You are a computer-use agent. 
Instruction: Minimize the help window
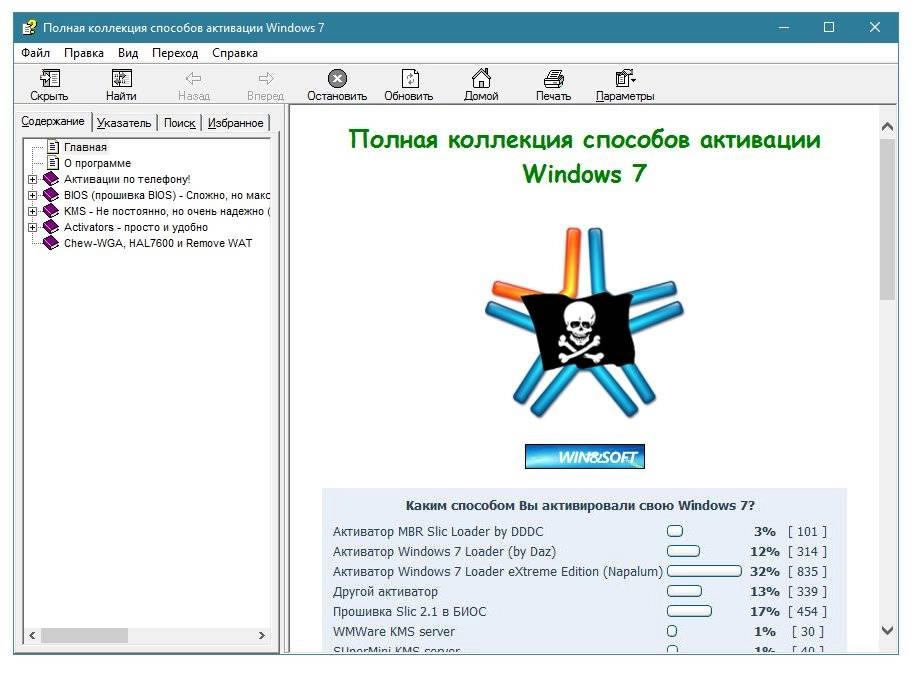(x=784, y=27)
